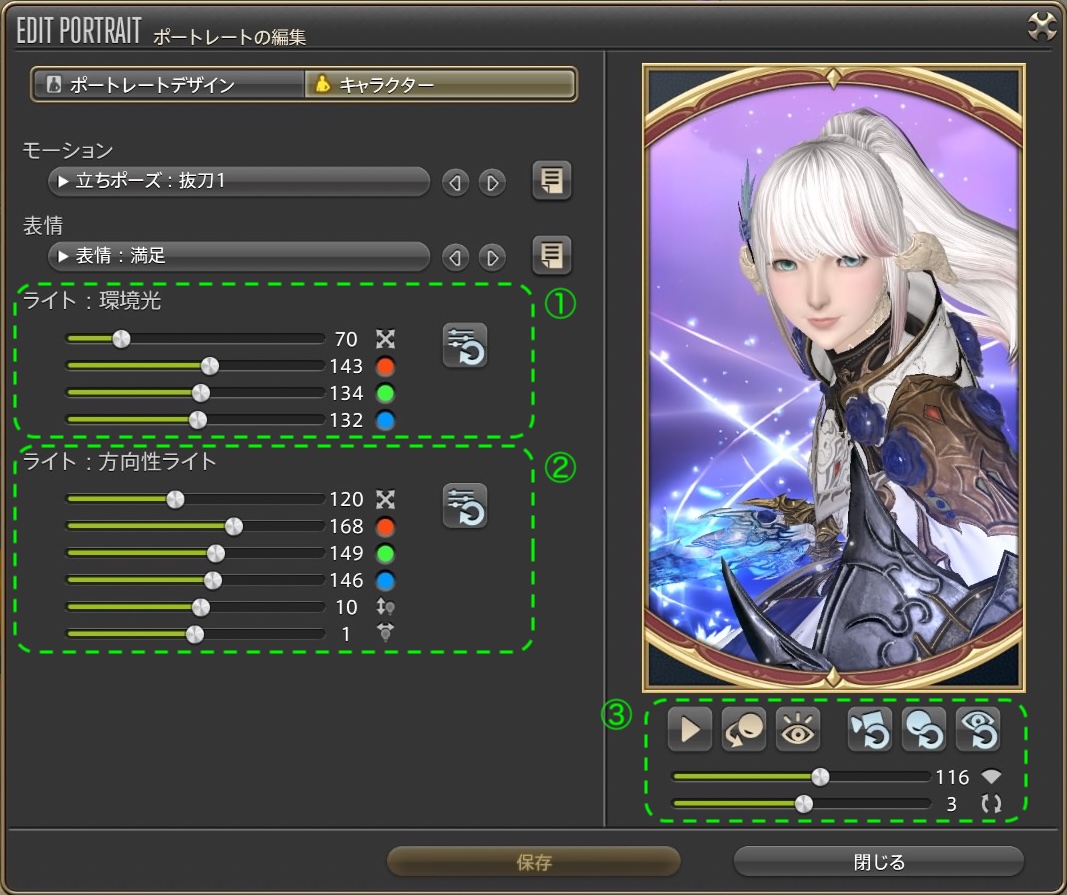Toggle face toward camera button
The image size is (1067, 895).
coord(743,730)
